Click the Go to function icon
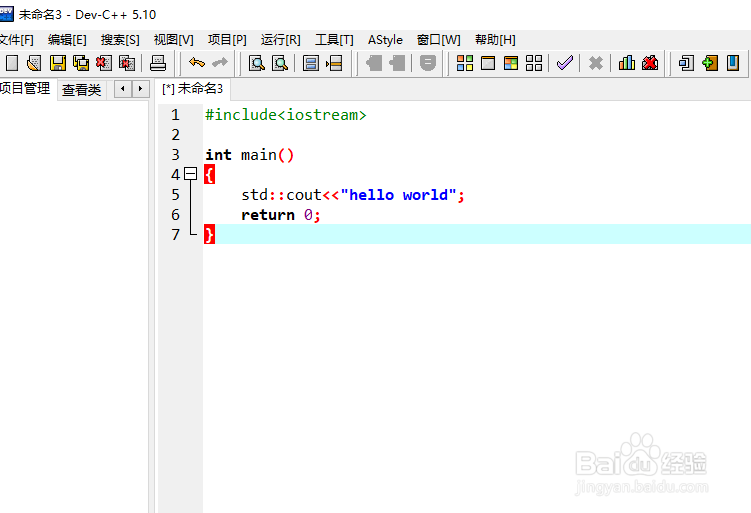 point(311,63)
